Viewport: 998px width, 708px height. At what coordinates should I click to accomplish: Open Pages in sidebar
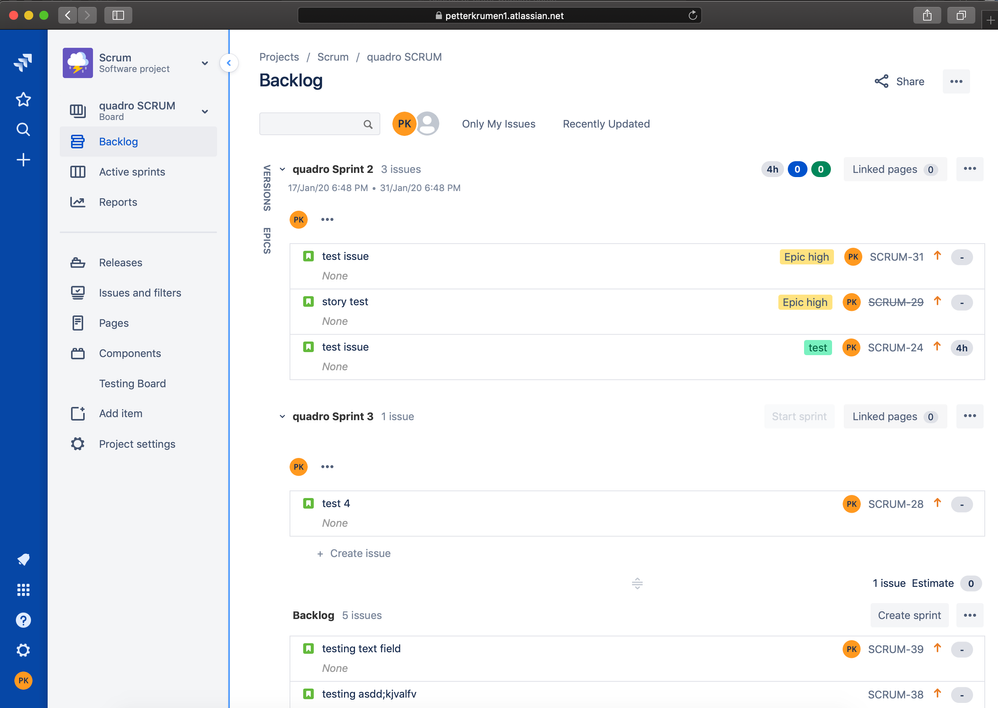(138, 323)
